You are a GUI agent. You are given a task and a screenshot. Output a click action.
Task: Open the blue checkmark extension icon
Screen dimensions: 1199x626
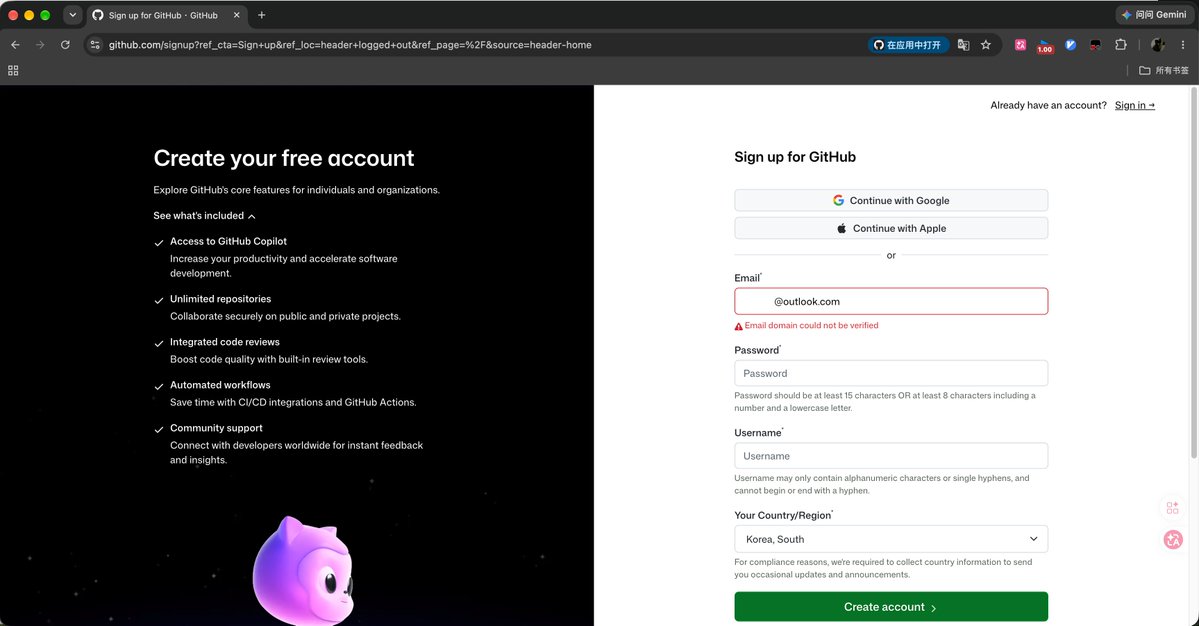[x=1071, y=45]
